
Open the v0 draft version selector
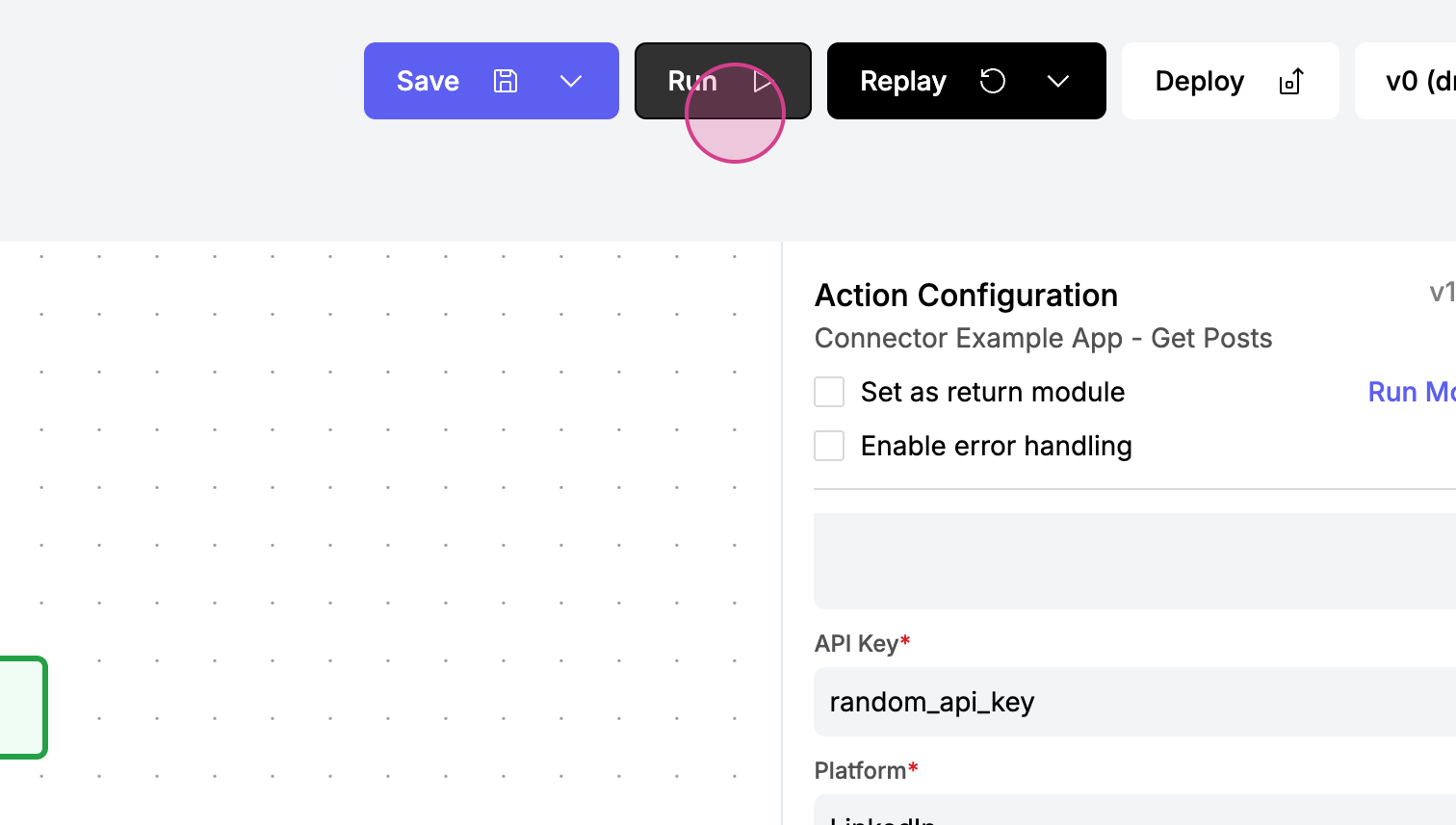coord(1416,81)
